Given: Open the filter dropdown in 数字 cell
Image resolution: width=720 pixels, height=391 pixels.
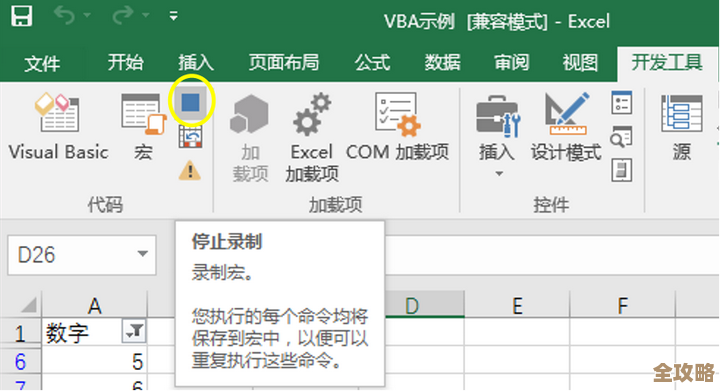Looking at the screenshot, I should [x=134, y=331].
